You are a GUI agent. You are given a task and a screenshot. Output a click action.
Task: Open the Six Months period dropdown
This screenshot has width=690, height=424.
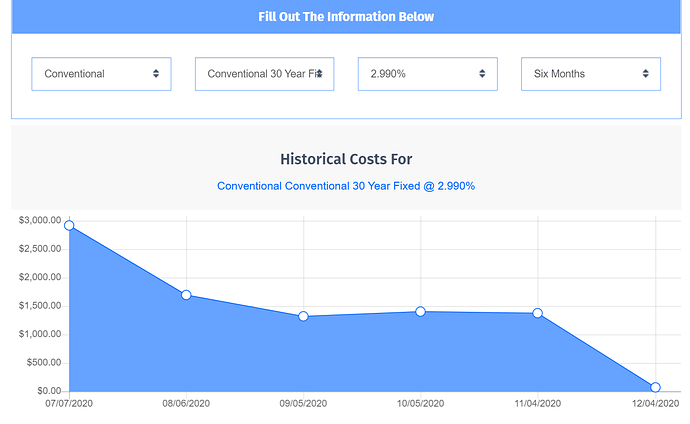591,74
